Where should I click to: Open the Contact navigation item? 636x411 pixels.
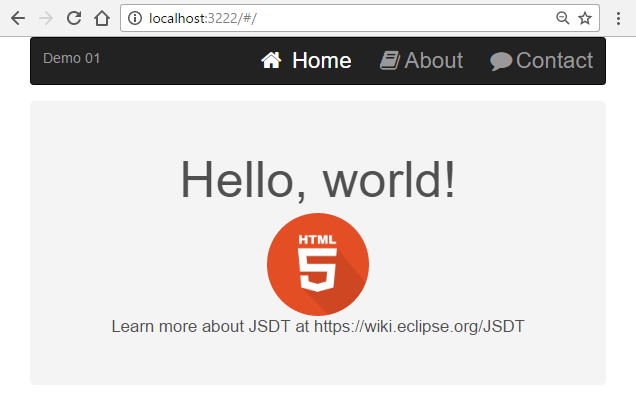pyautogui.click(x=541, y=60)
